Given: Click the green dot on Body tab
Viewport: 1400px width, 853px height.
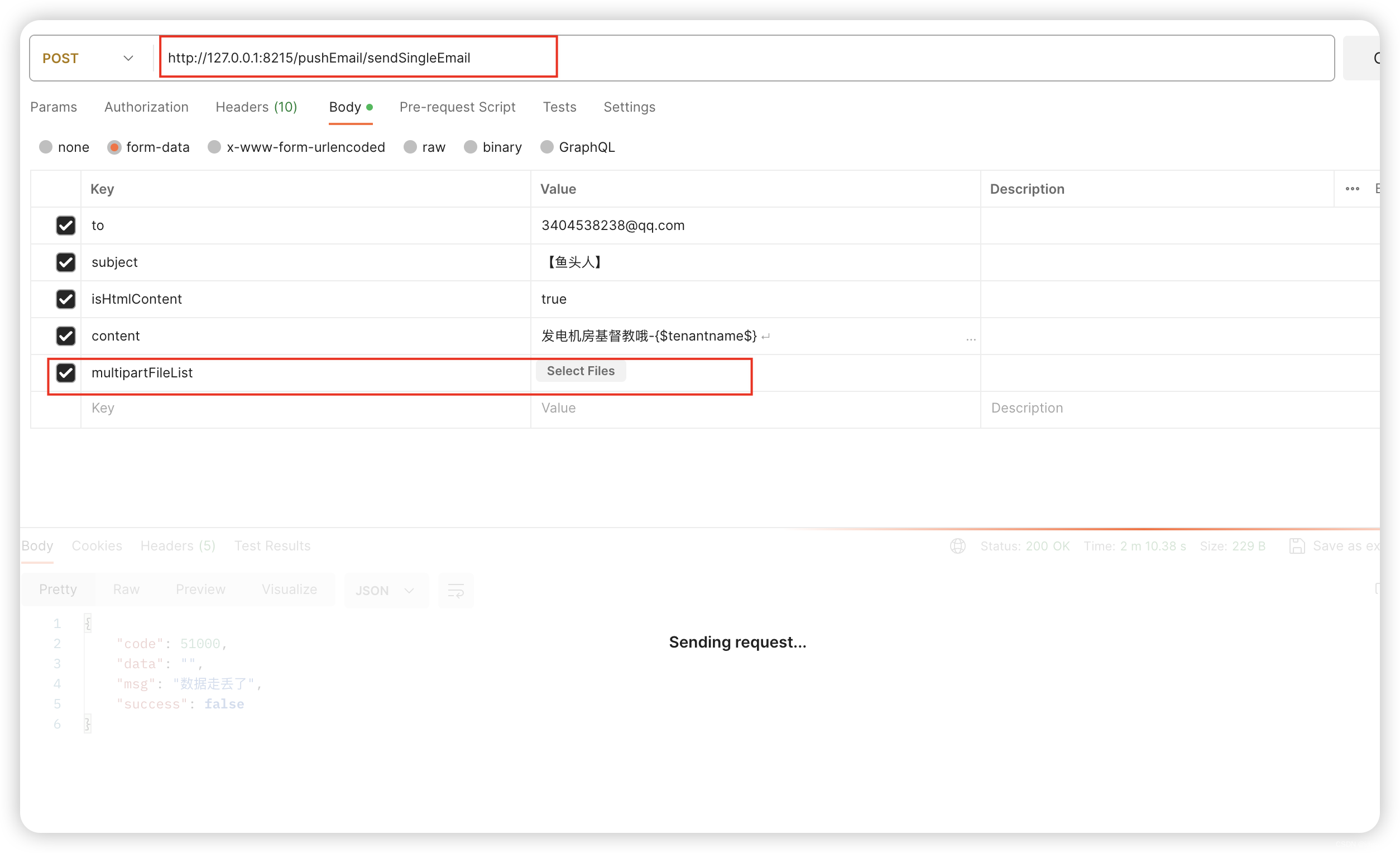Looking at the screenshot, I should (x=370, y=107).
